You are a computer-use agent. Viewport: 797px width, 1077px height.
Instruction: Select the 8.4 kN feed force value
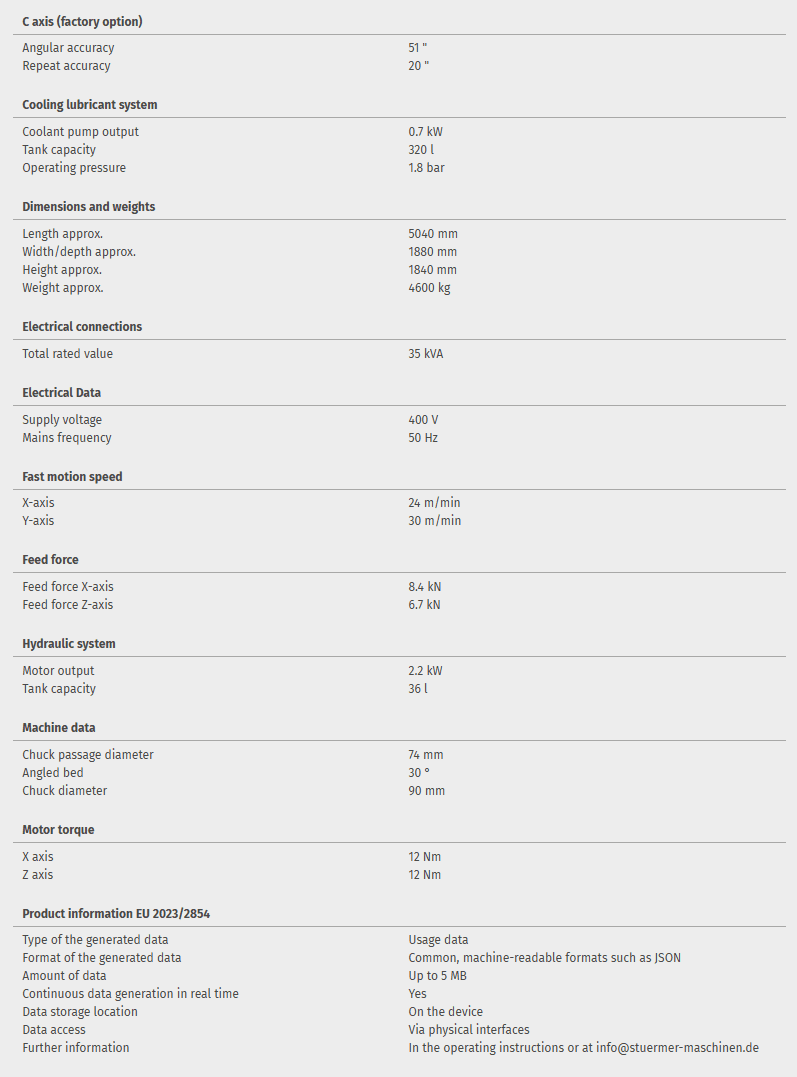click(x=424, y=587)
